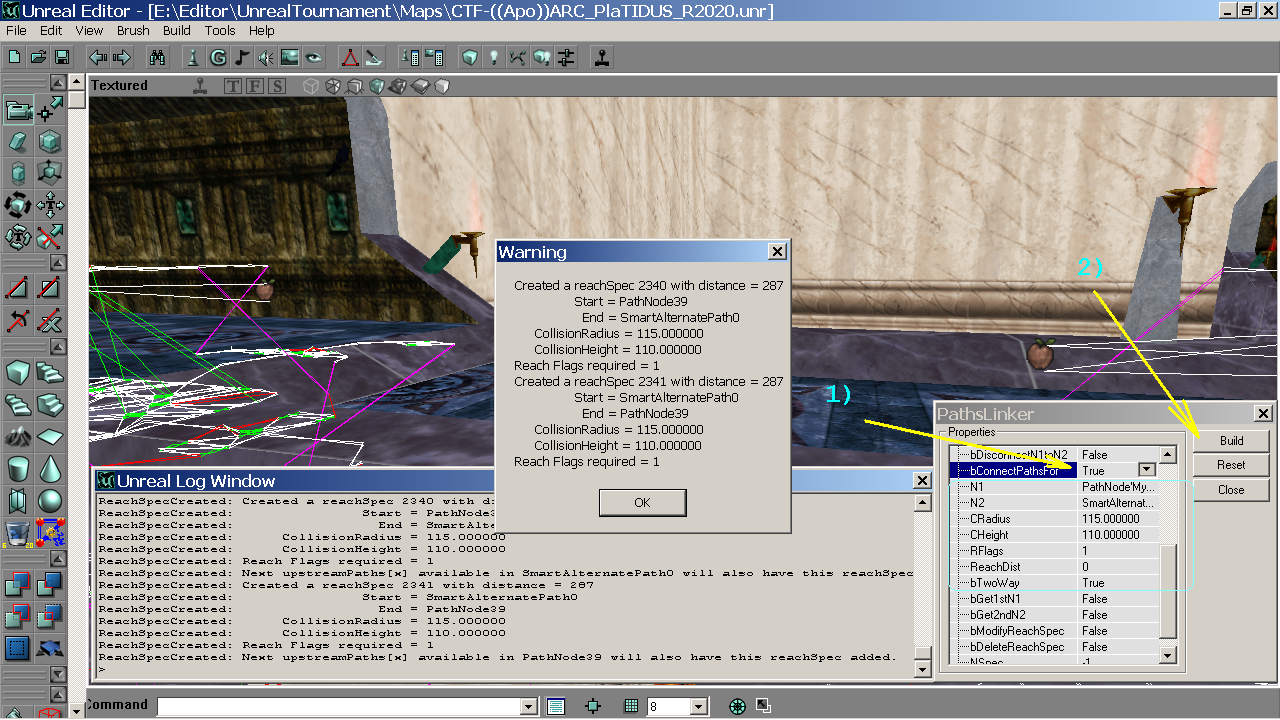1280x720 pixels.
Task: Select the Camera movement tool
Action: (19, 110)
